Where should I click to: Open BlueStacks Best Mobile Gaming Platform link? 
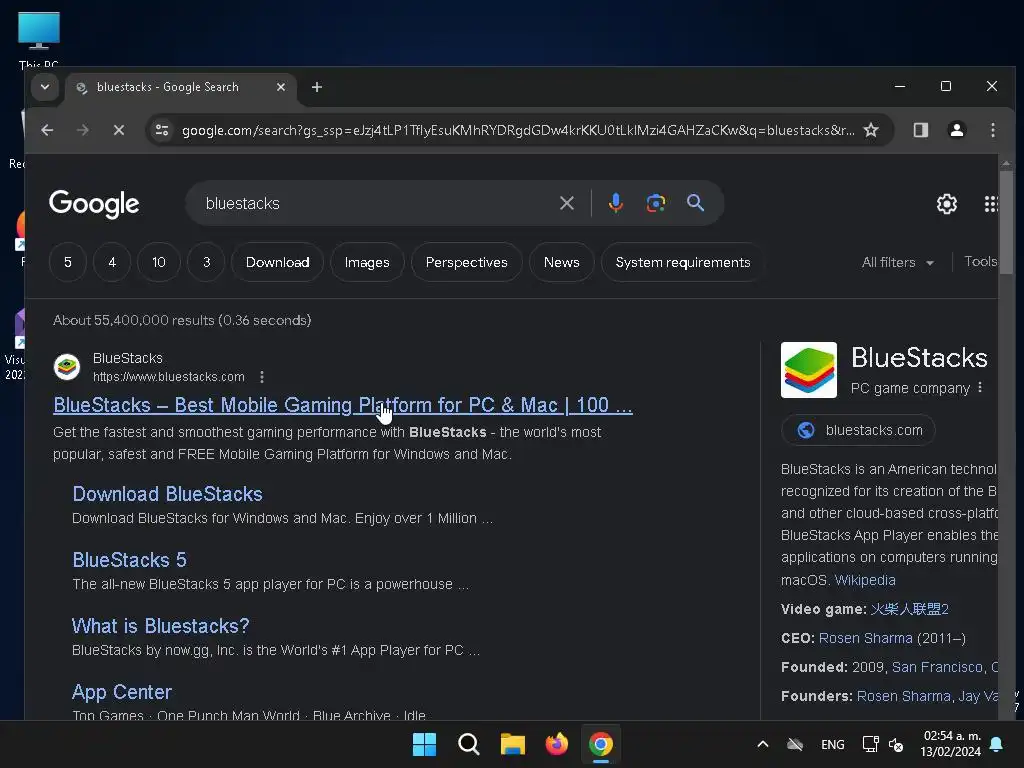tap(343, 405)
